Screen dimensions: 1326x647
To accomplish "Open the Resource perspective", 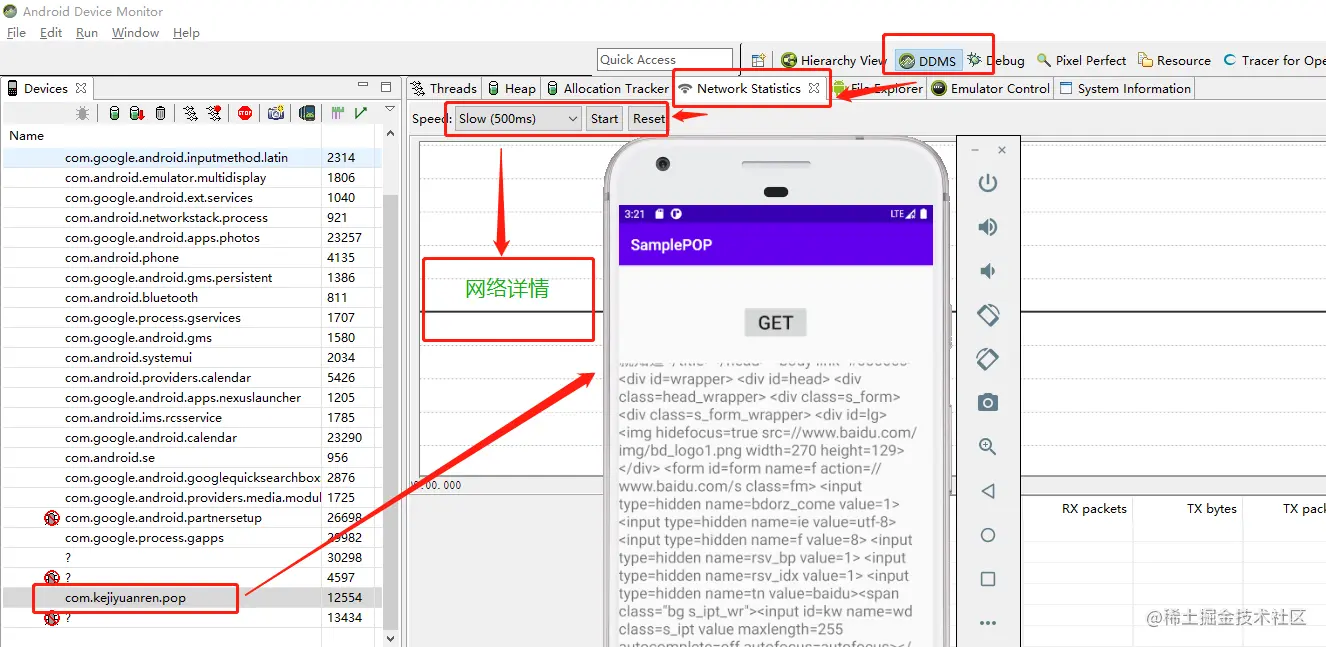I will click(1175, 61).
